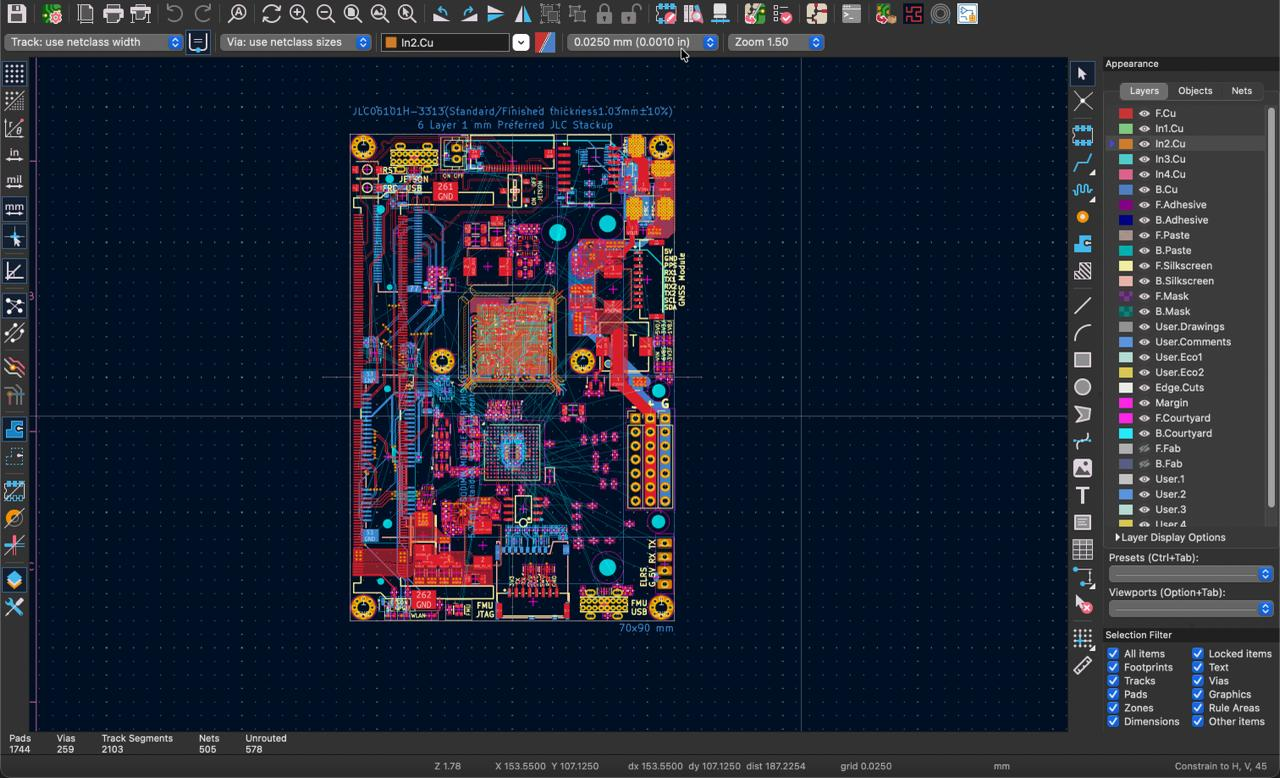Viewport: 1280px width, 778px height.
Task: Select the Route Tracks tool
Action: (x=1083, y=162)
